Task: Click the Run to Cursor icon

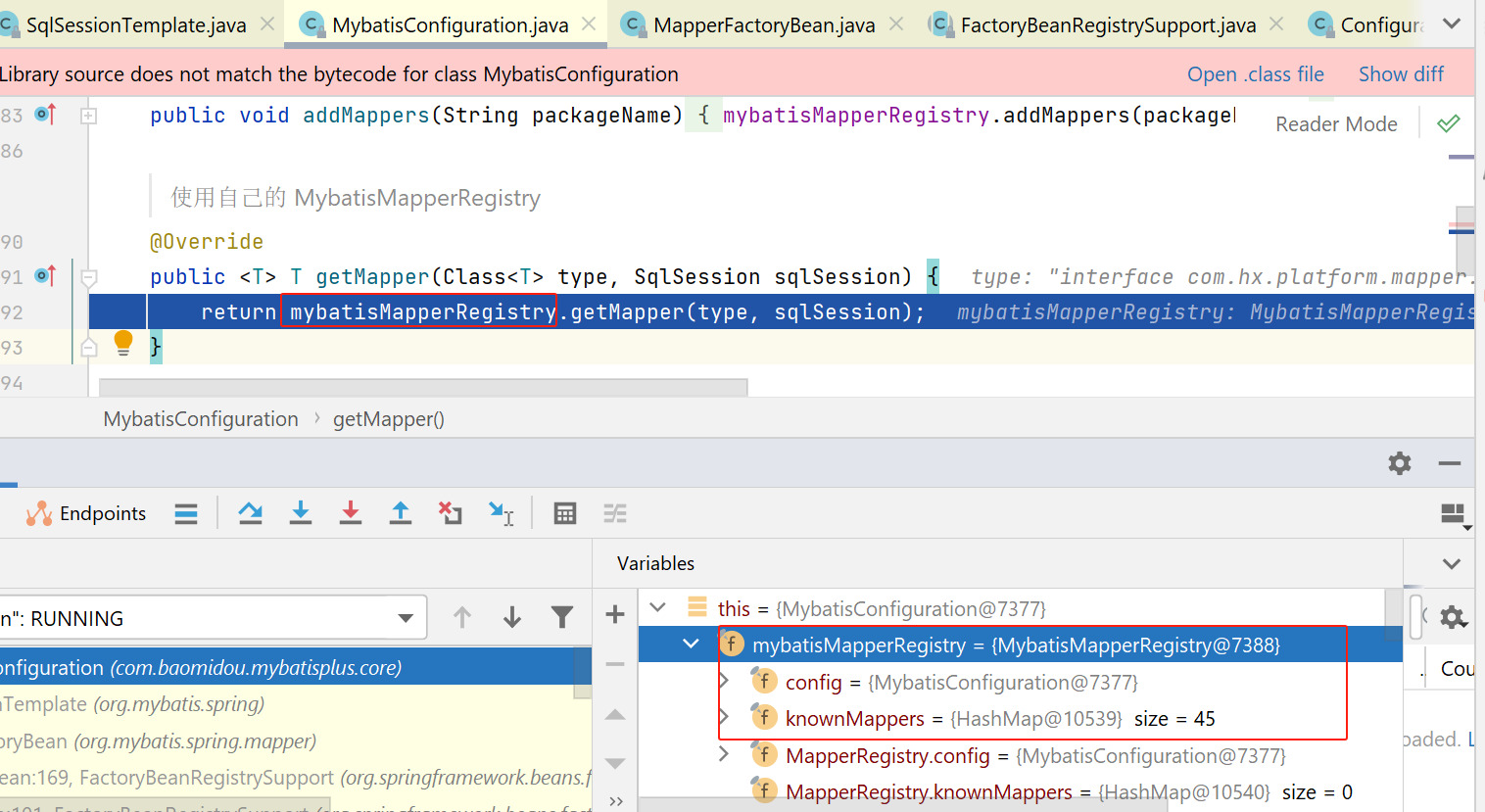Action: pos(502,513)
